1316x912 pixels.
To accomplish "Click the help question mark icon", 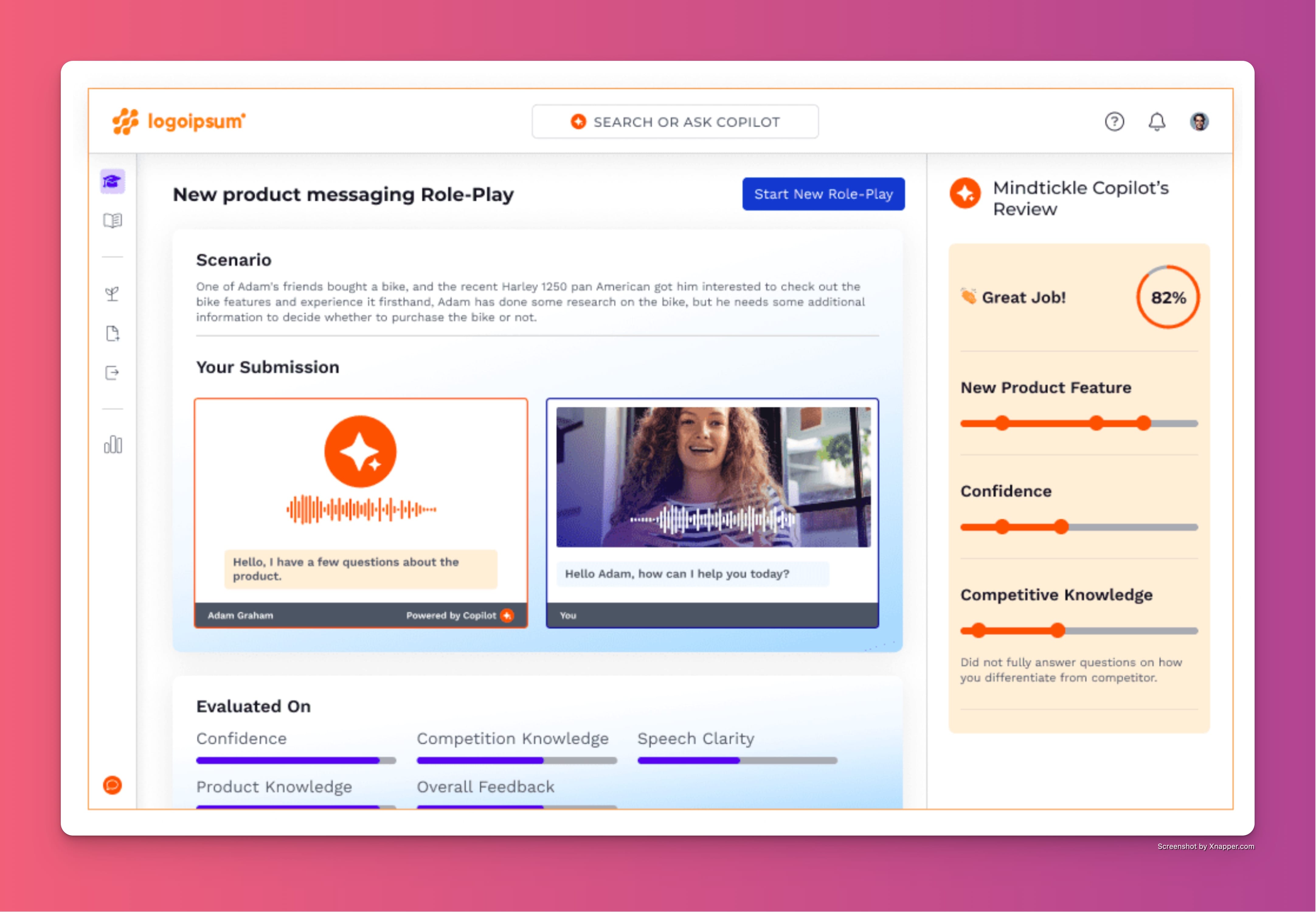I will coord(1114,122).
